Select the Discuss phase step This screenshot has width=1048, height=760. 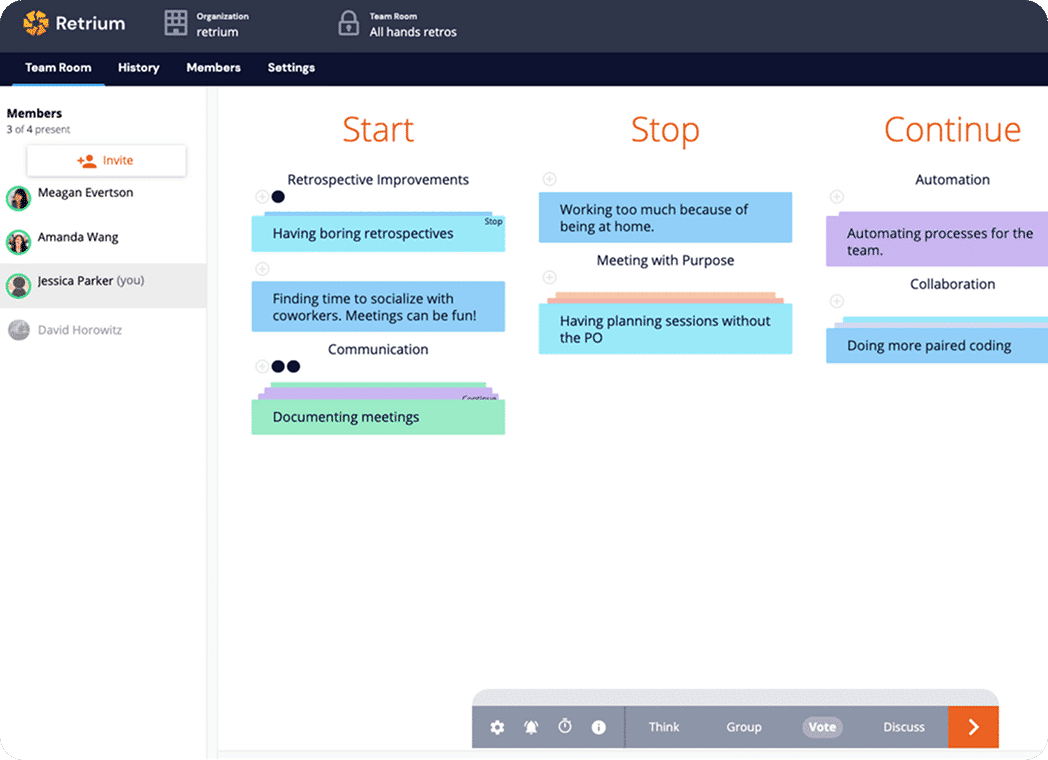pyautogui.click(x=904, y=727)
